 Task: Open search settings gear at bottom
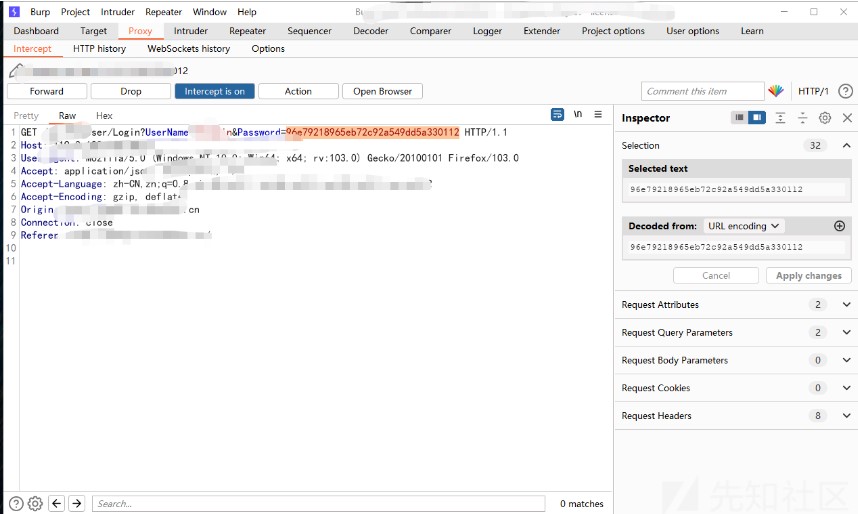tap(35, 503)
